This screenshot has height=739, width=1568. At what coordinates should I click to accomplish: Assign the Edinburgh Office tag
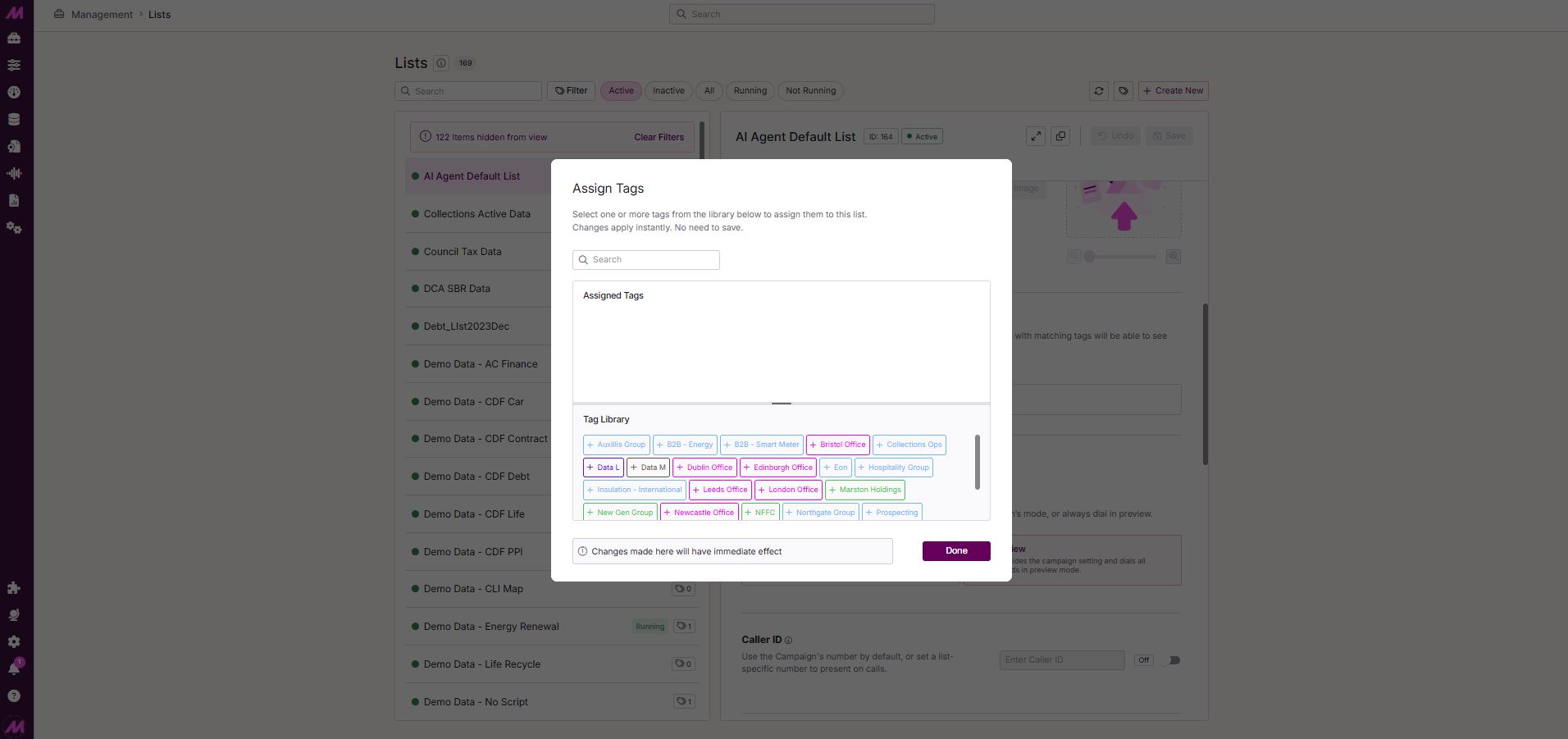pyautogui.click(x=778, y=468)
